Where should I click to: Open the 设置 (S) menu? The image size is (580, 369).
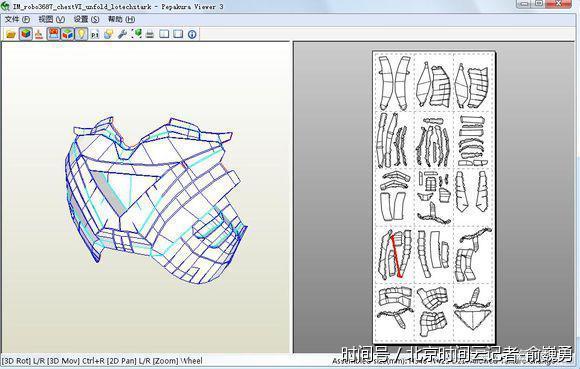point(86,19)
